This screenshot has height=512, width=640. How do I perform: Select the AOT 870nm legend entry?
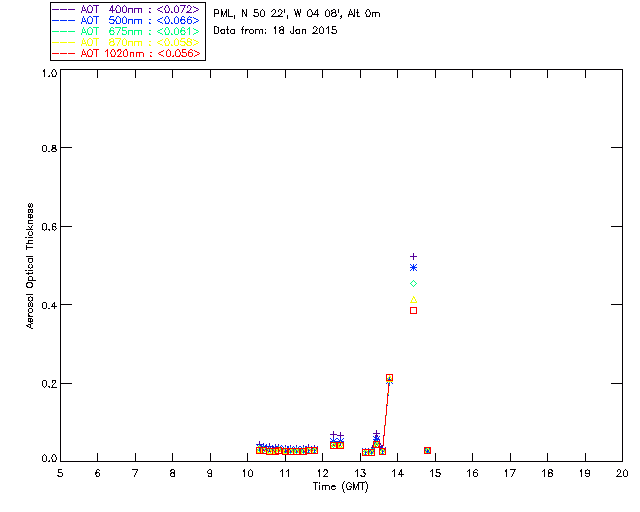[x=126, y=42]
